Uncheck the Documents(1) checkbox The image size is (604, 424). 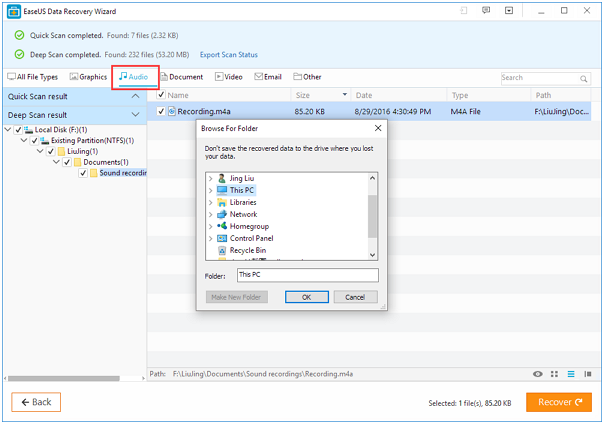pos(67,162)
